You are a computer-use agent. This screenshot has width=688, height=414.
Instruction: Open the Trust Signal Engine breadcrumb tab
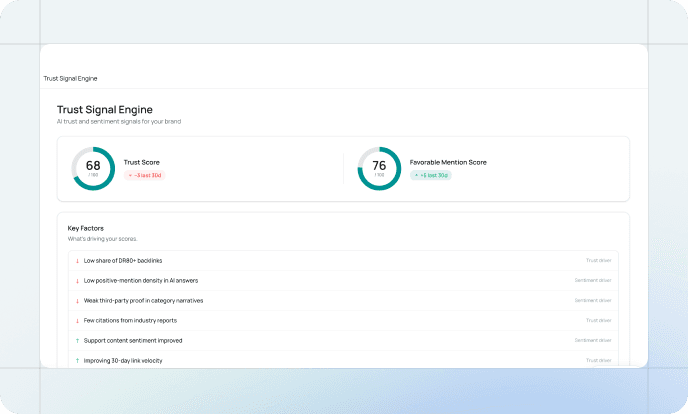(70, 78)
